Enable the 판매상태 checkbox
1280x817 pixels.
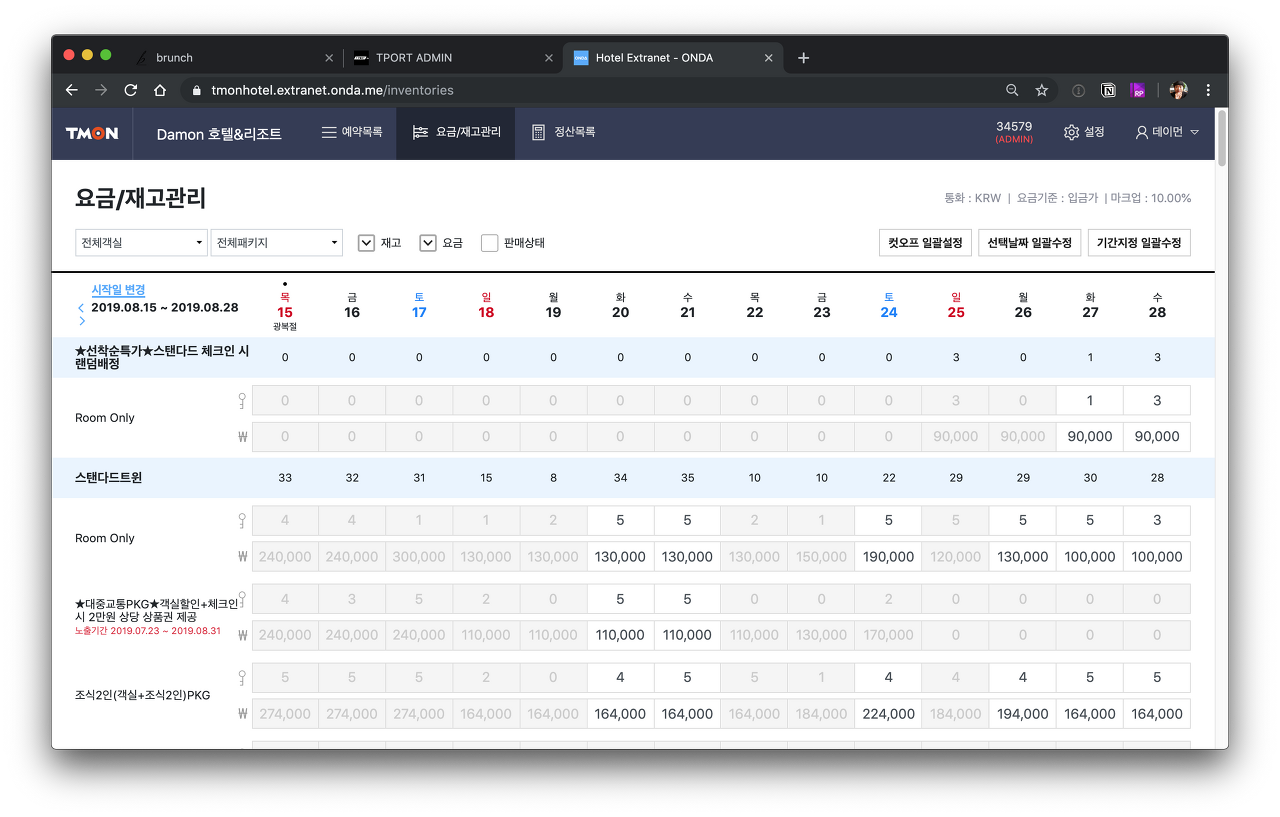click(489, 243)
